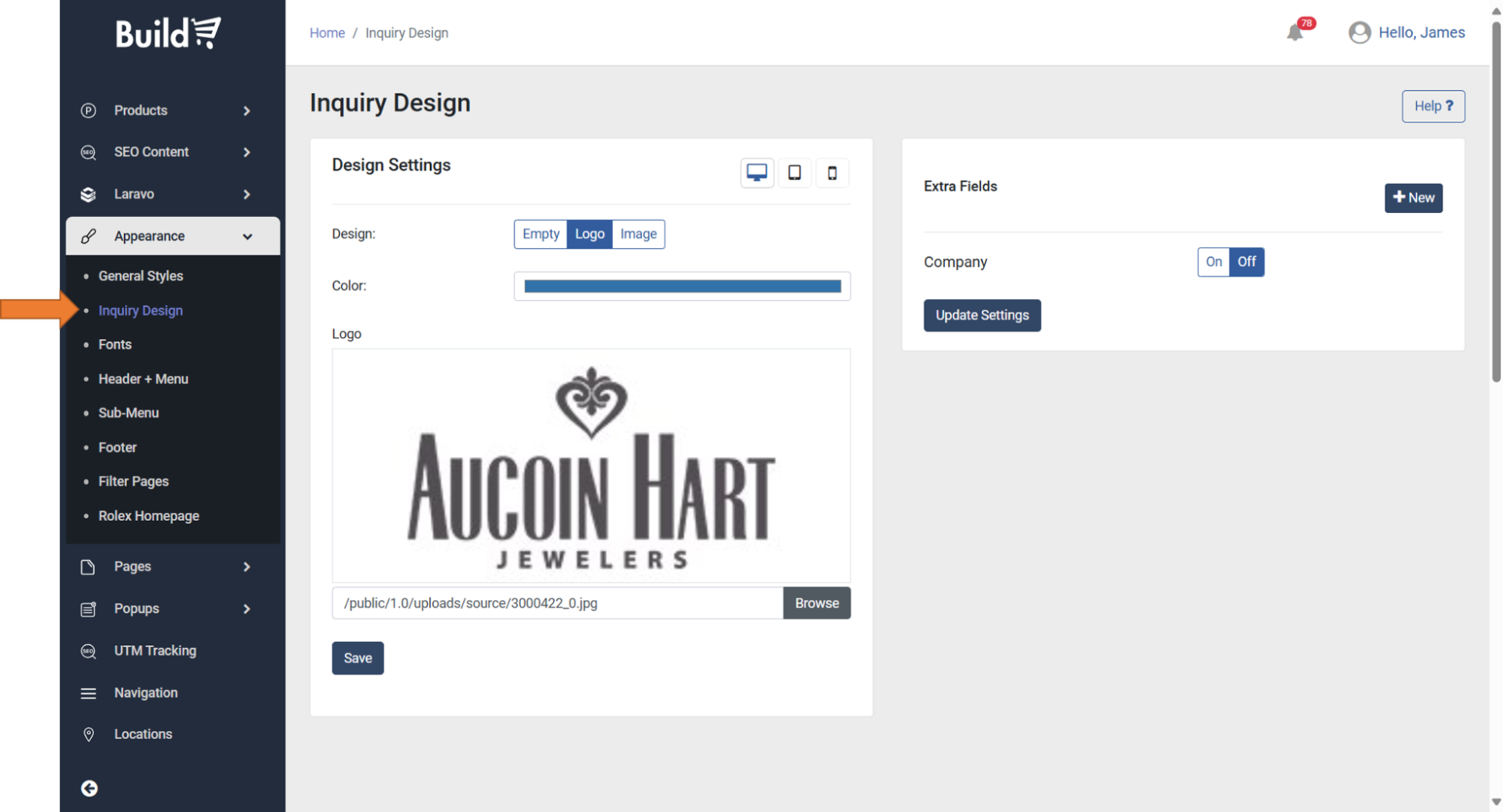Viewport: 1503px width, 812px height.
Task: Expand the Laravo chevron
Action: coord(247,194)
